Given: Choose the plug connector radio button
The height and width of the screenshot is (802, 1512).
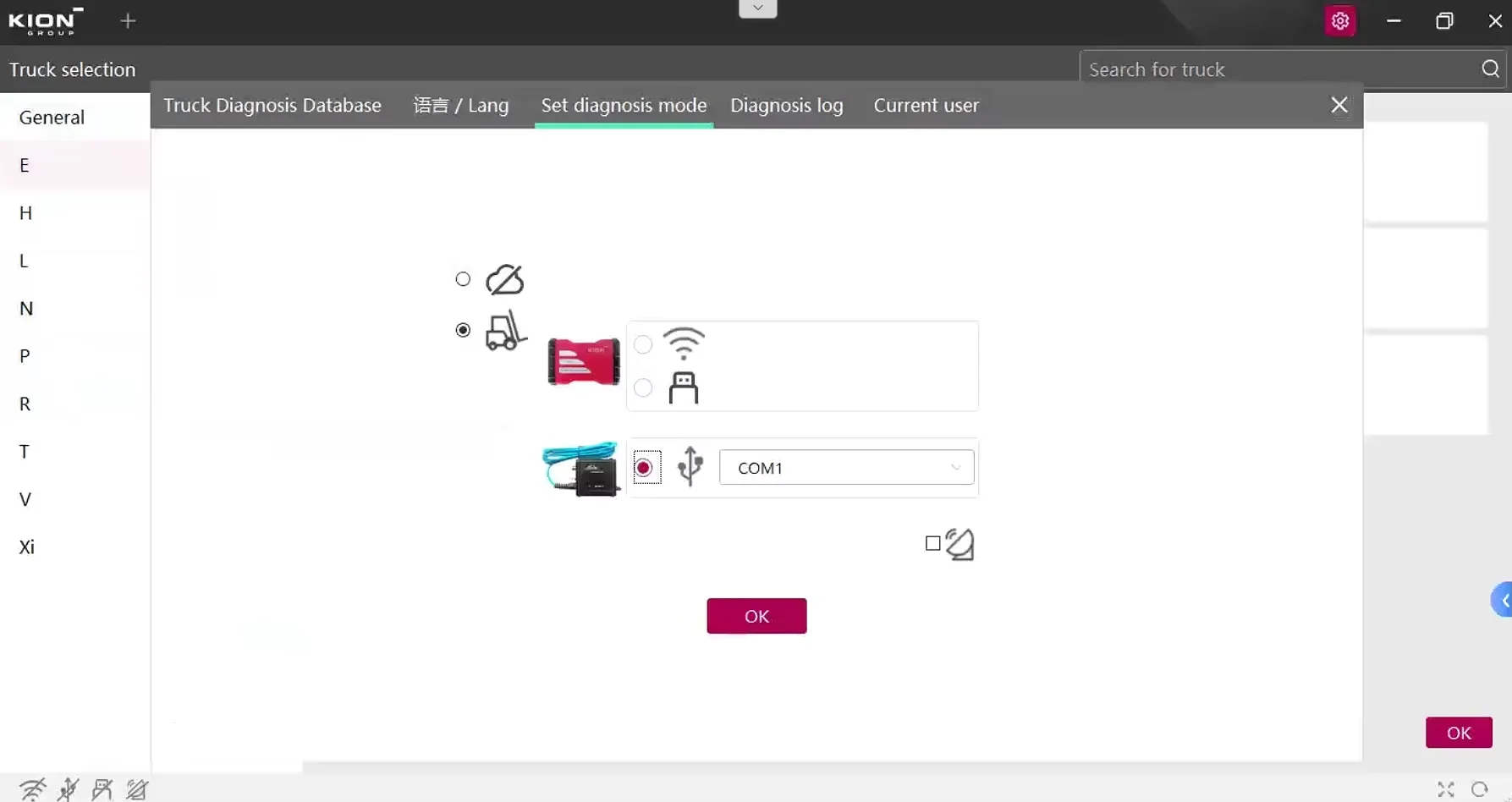Looking at the screenshot, I should [643, 387].
